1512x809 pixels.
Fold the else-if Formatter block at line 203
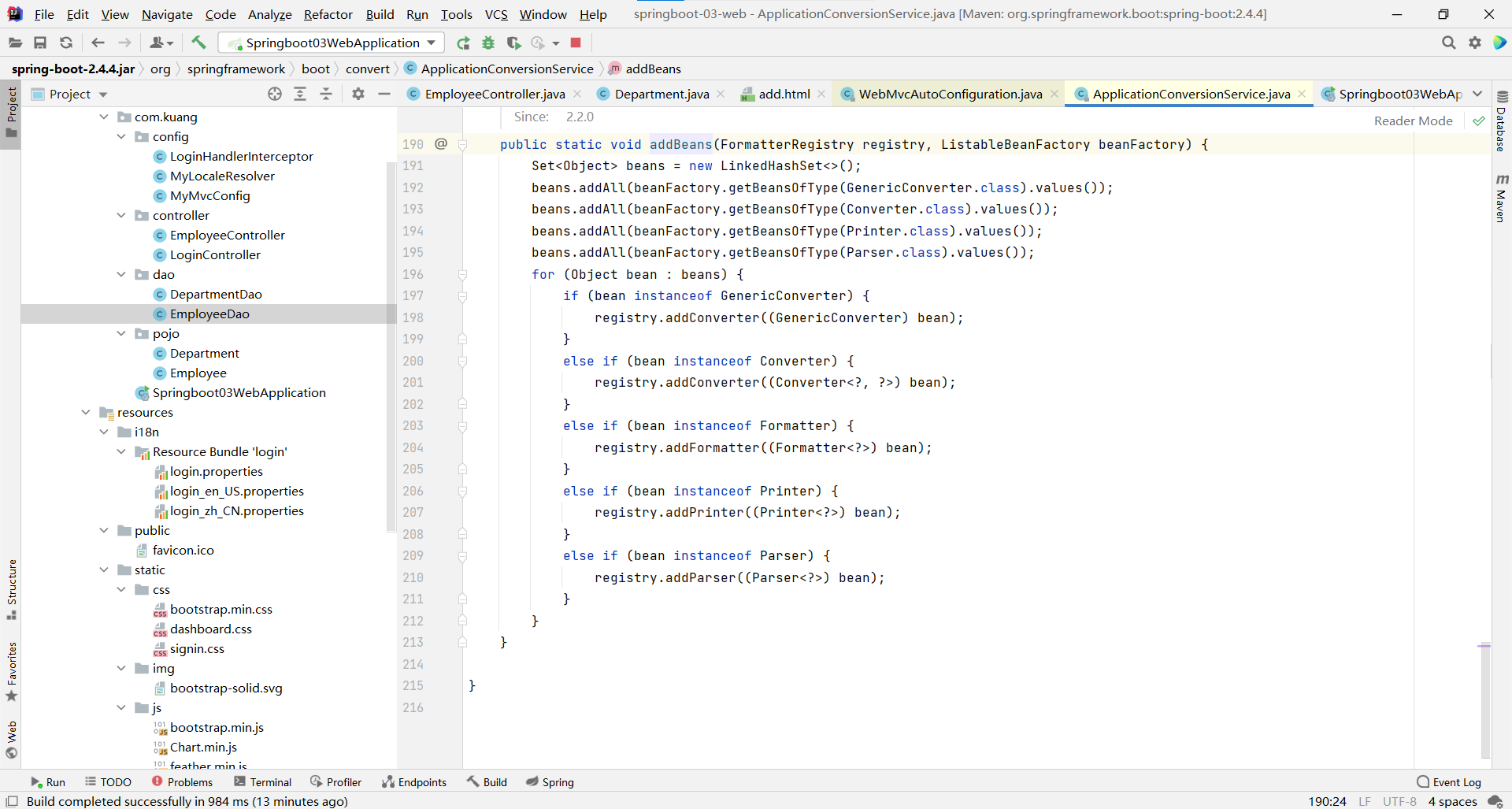(x=463, y=426)
